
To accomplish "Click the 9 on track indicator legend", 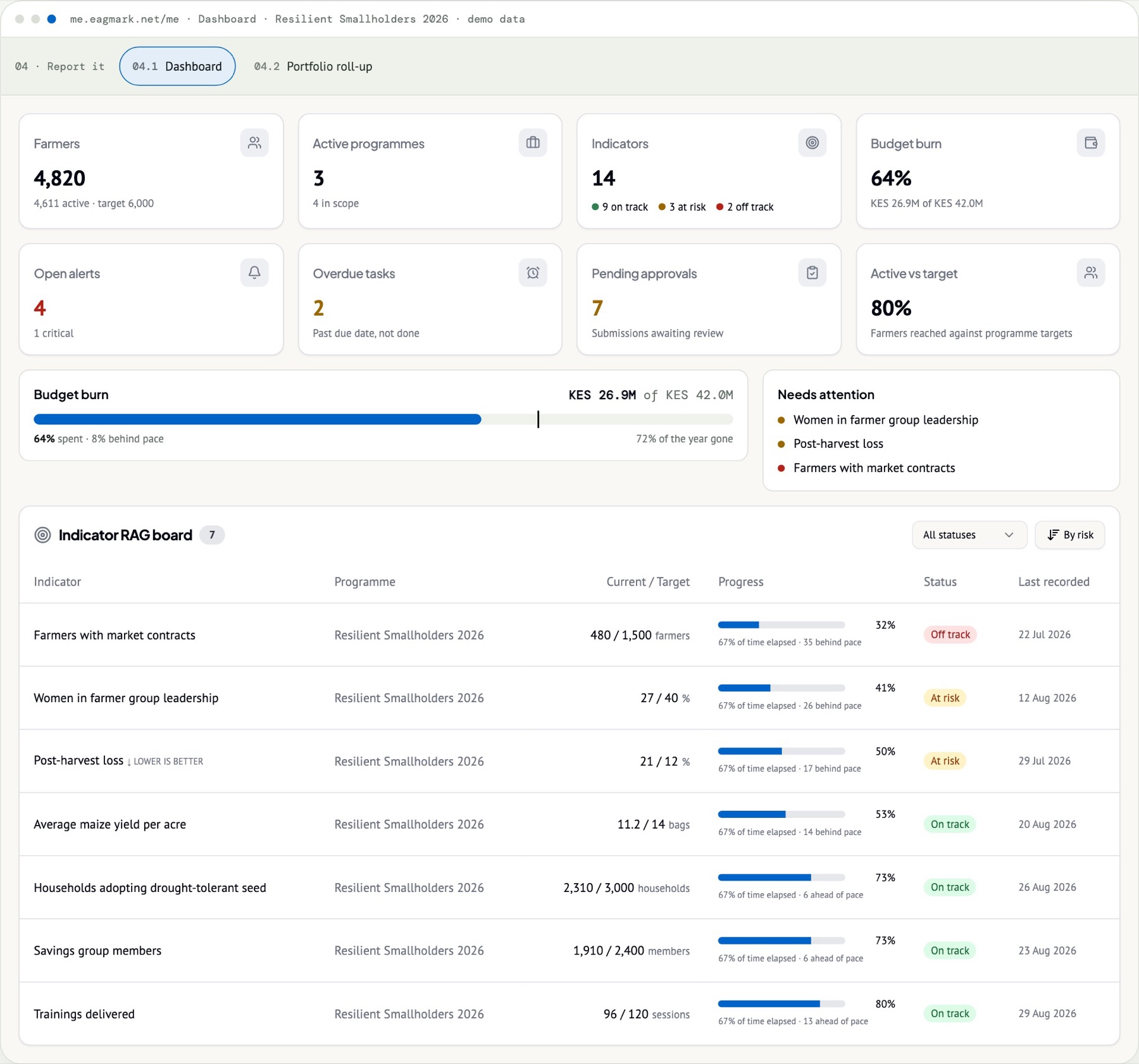I will (620, 207).
